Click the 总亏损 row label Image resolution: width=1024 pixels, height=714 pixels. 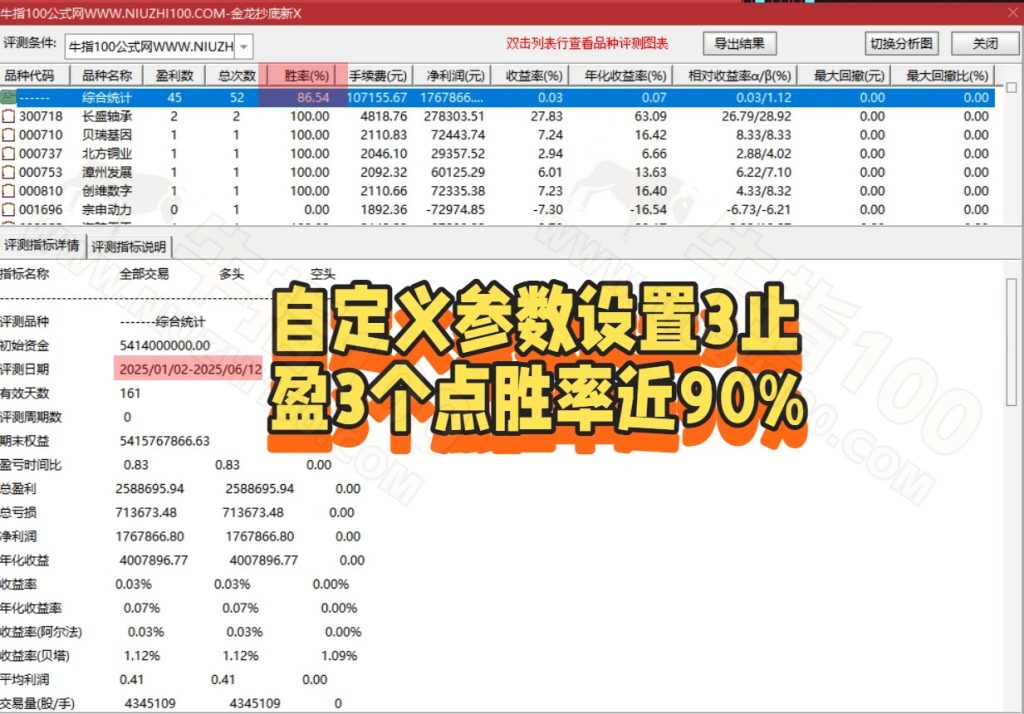point(18,512)
